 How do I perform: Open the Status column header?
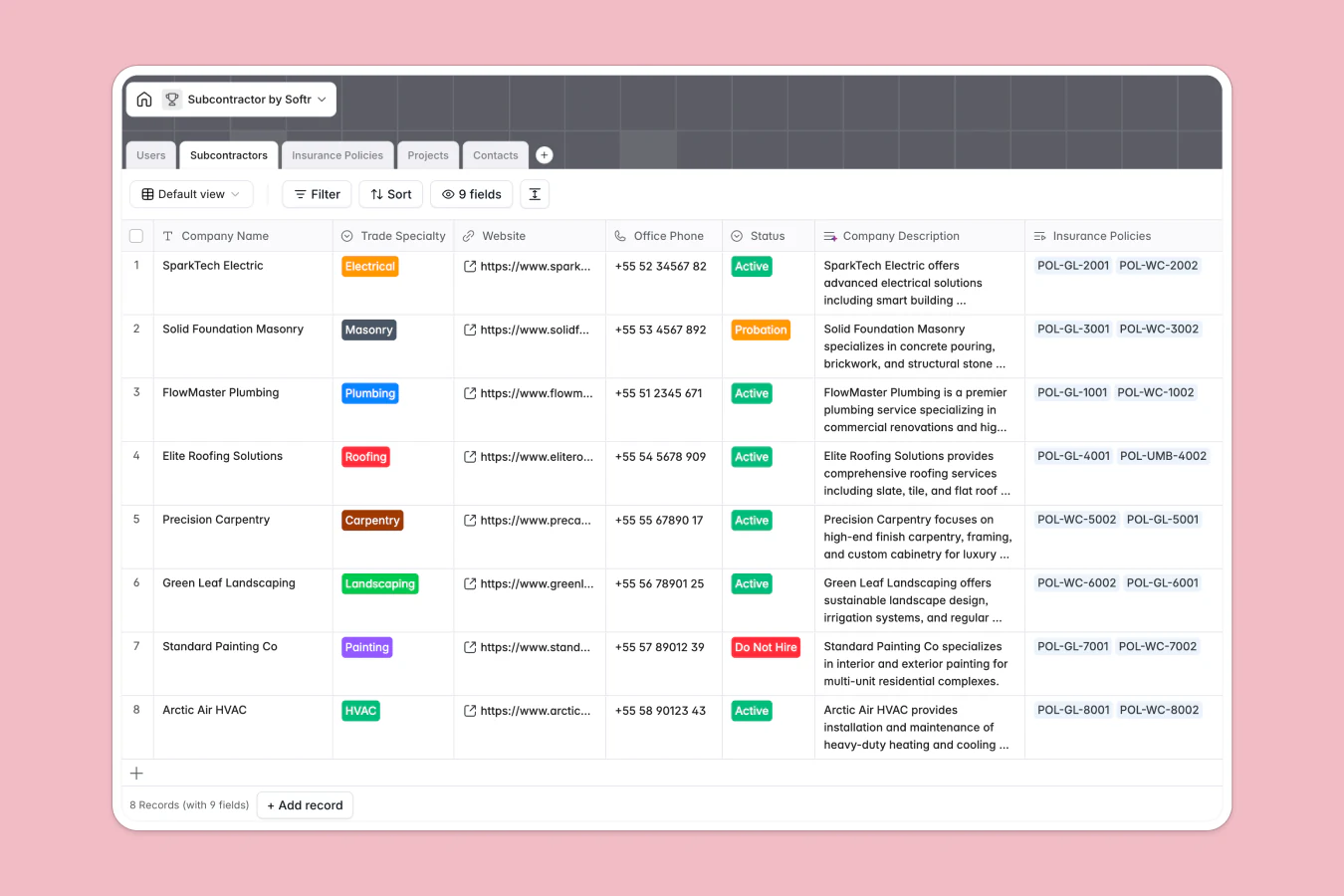pos(768,236)
